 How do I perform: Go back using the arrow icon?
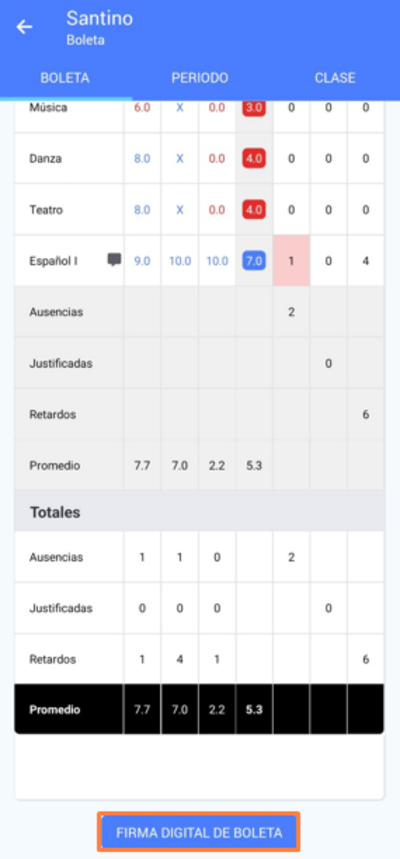(x=25, y=27)
